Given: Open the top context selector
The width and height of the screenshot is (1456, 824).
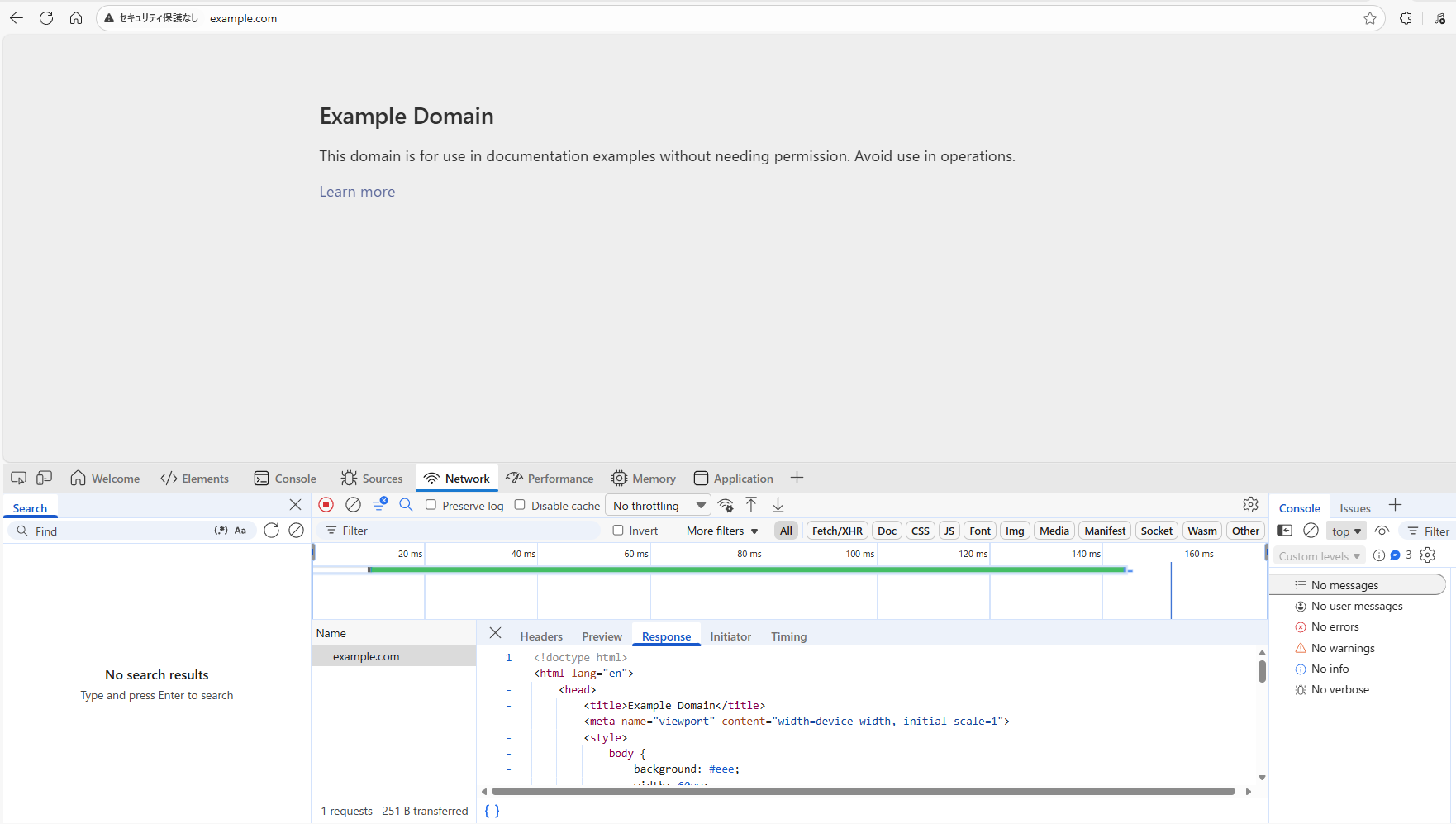Looking at the screenshot, I should (1346, 531).
